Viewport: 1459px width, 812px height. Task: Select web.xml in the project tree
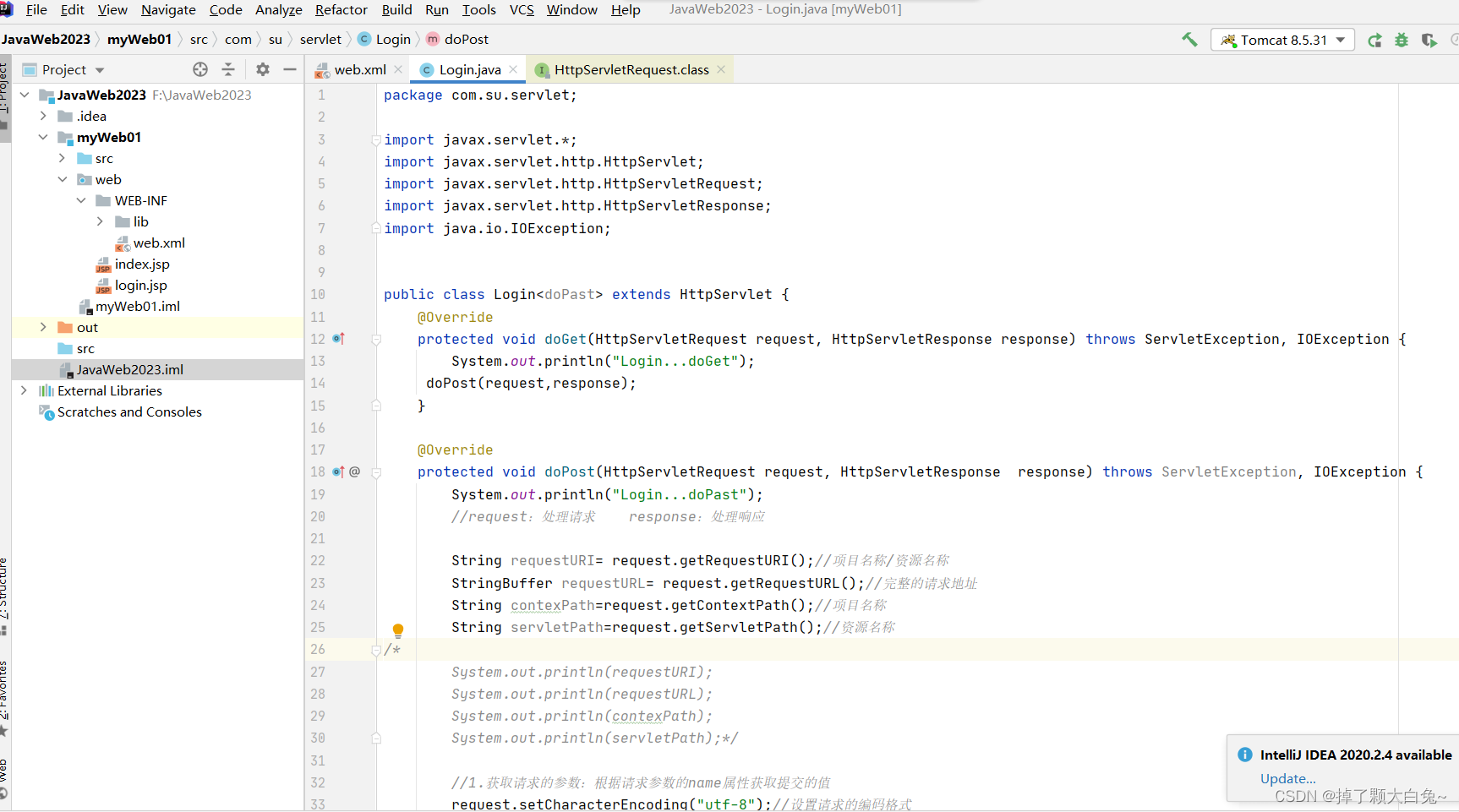point(159,243)
